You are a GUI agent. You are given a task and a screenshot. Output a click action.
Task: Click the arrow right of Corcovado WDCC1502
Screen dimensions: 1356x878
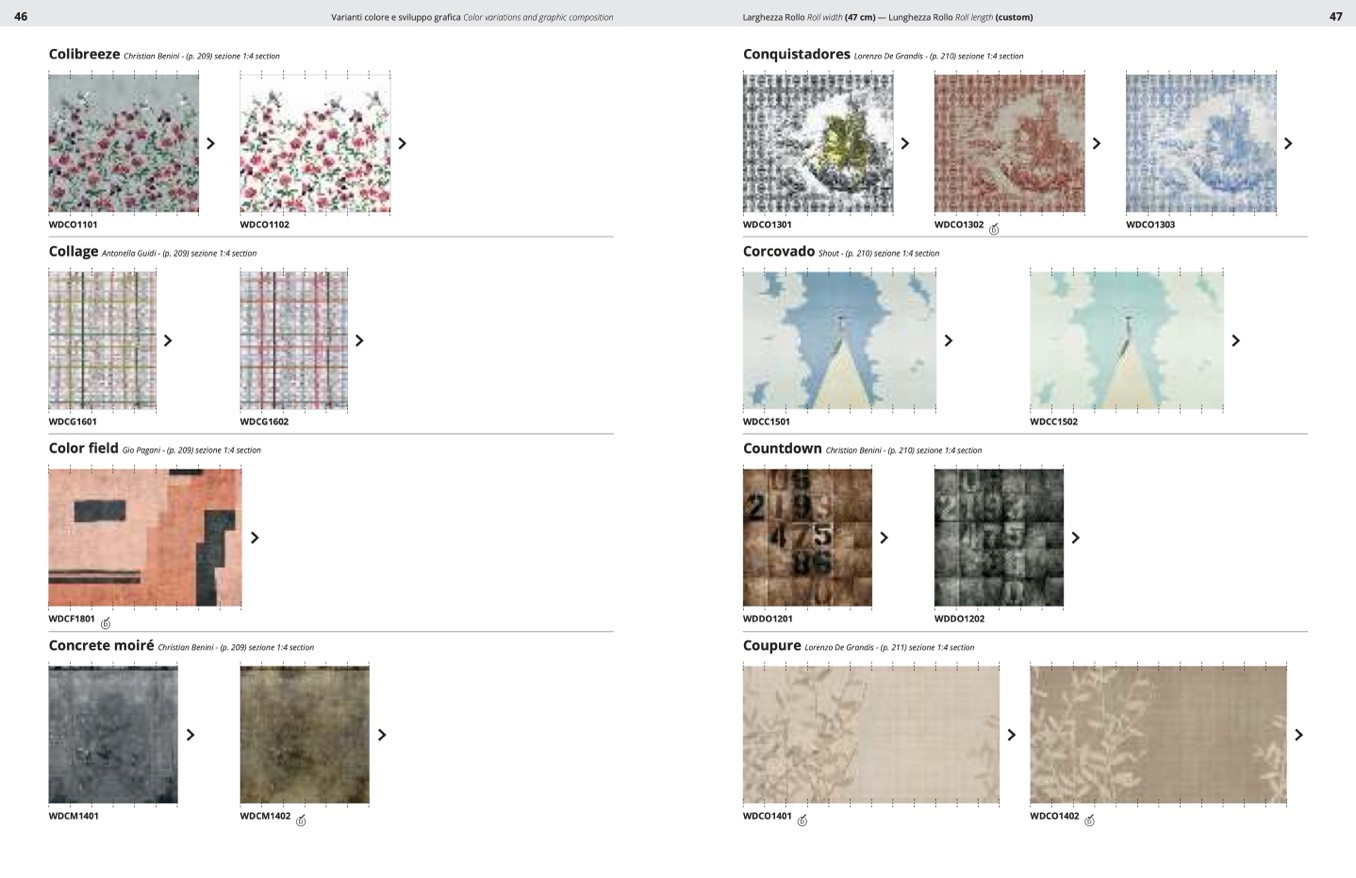[1236, 340]
